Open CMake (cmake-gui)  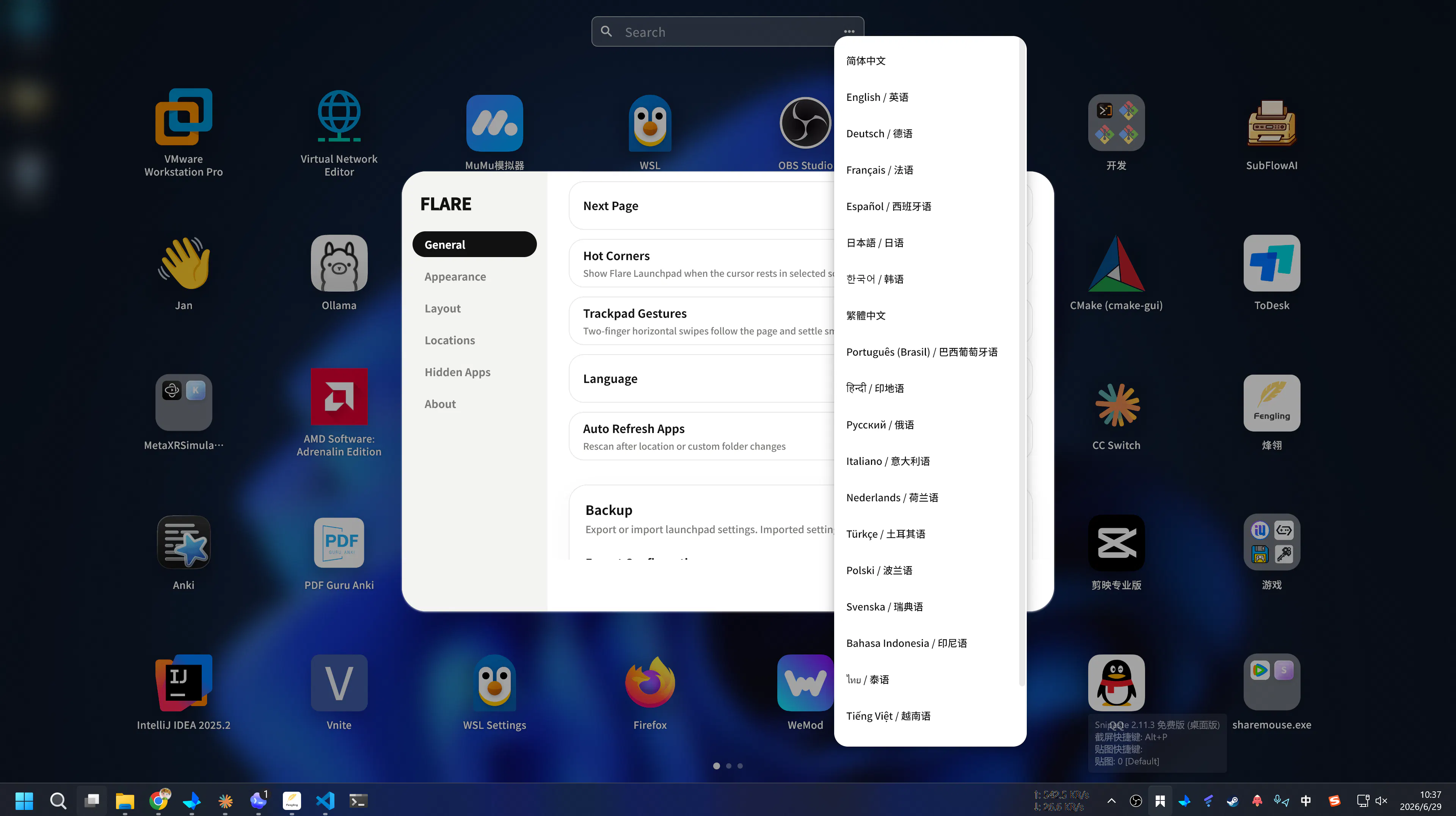click(1116, 263)
